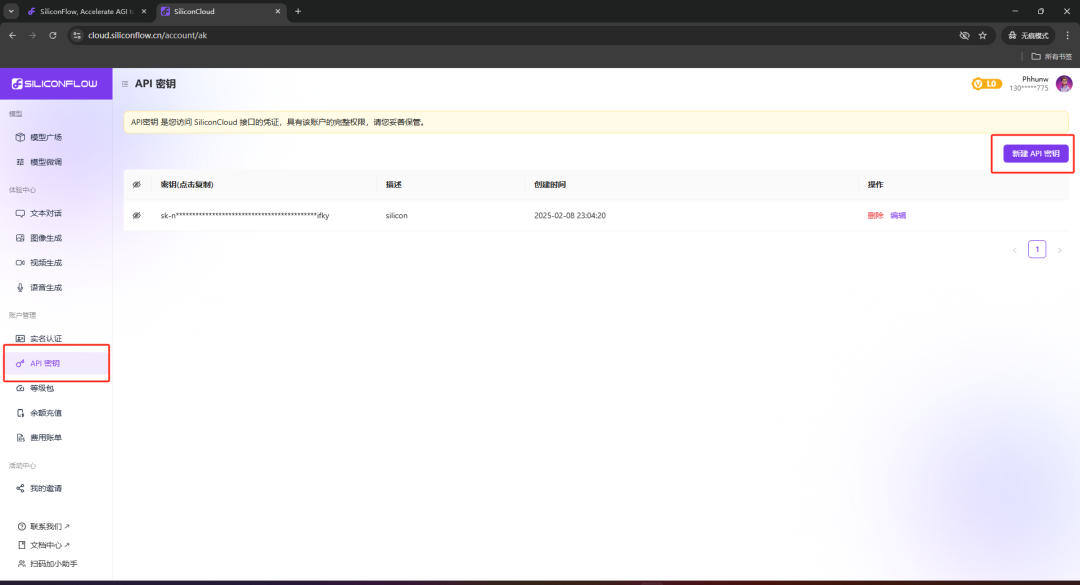Copy the sk-n masked API key
This screenshot has height=585, width=1080.
click(x=245, y=216)
